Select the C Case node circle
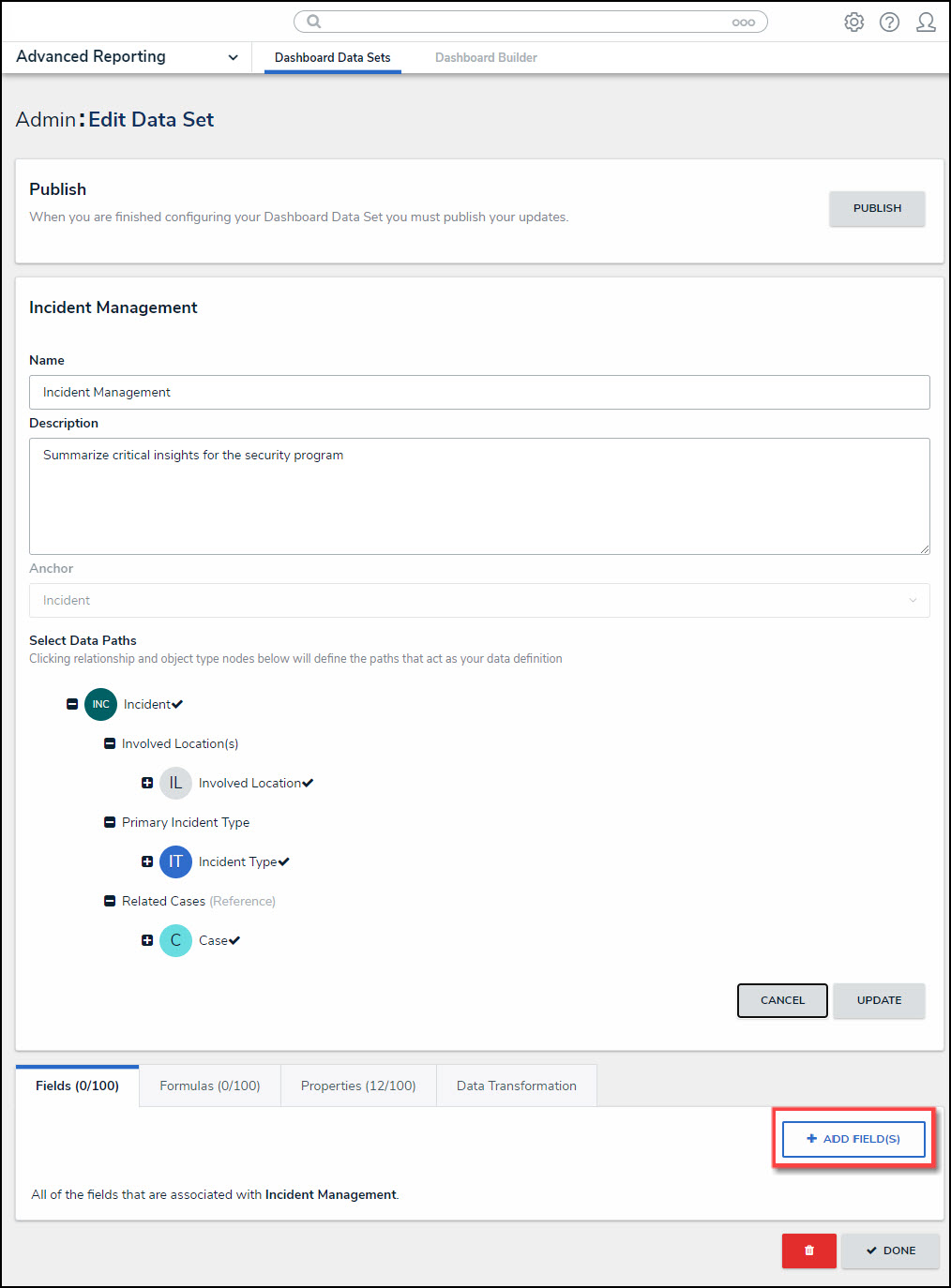The image size is (951, 1288). (175, 940)
